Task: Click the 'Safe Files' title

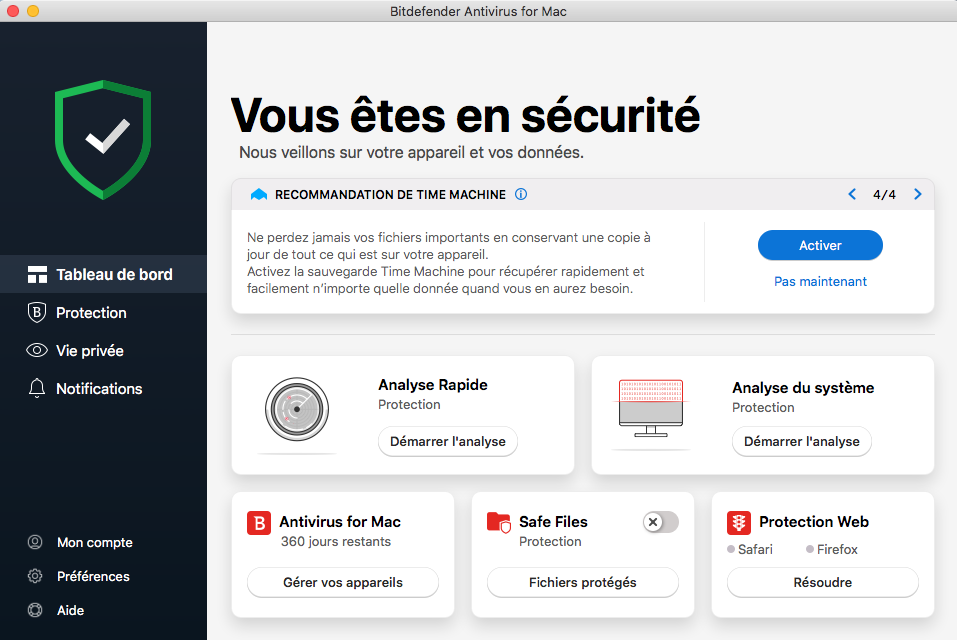Action: tap(553, 522)
